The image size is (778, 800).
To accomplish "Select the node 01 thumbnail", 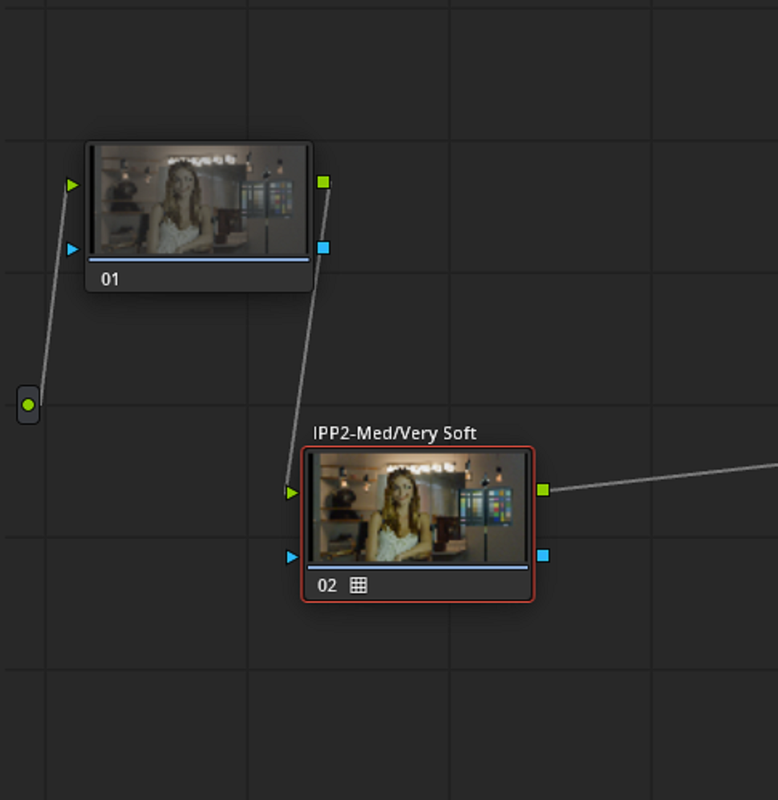I will point(199,199).
